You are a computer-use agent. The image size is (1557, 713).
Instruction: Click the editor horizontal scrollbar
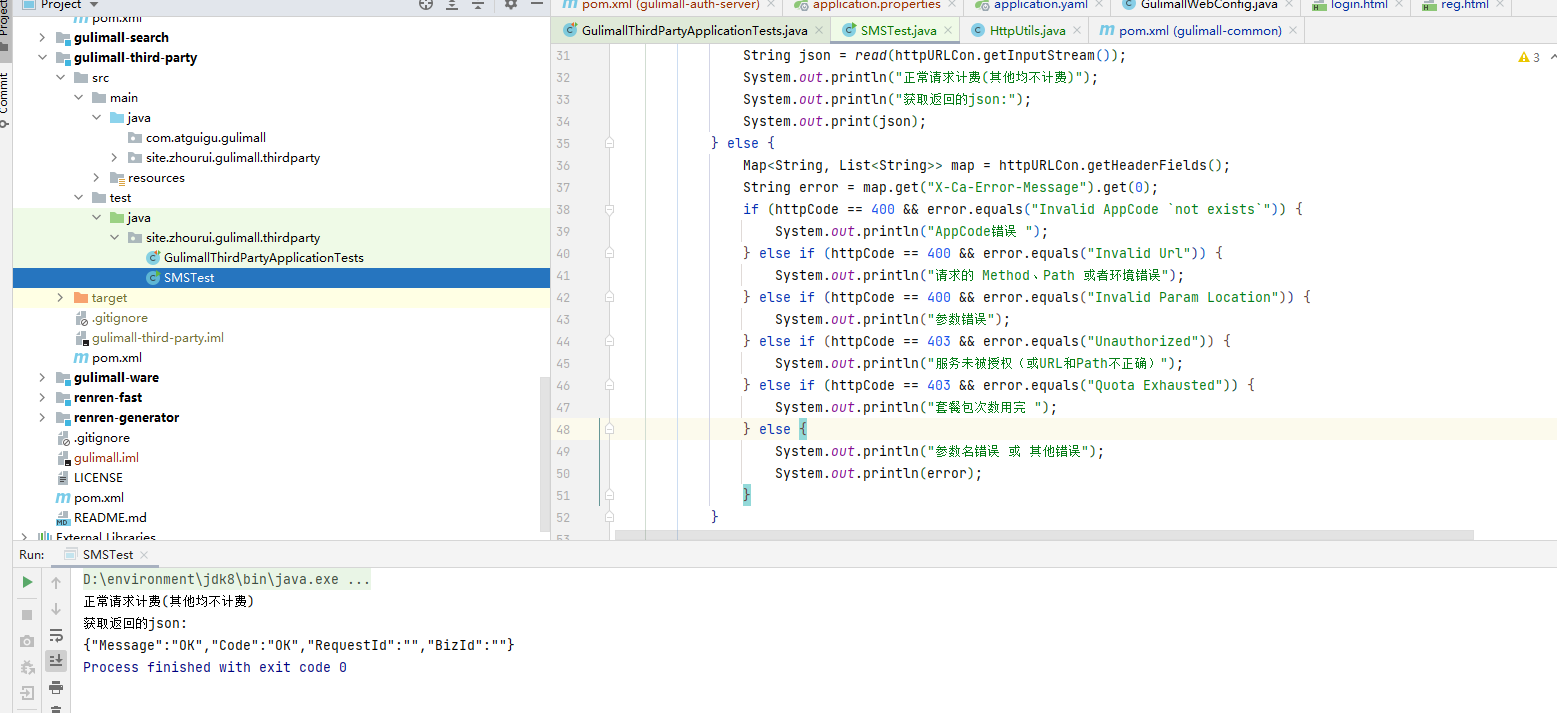1044,535
